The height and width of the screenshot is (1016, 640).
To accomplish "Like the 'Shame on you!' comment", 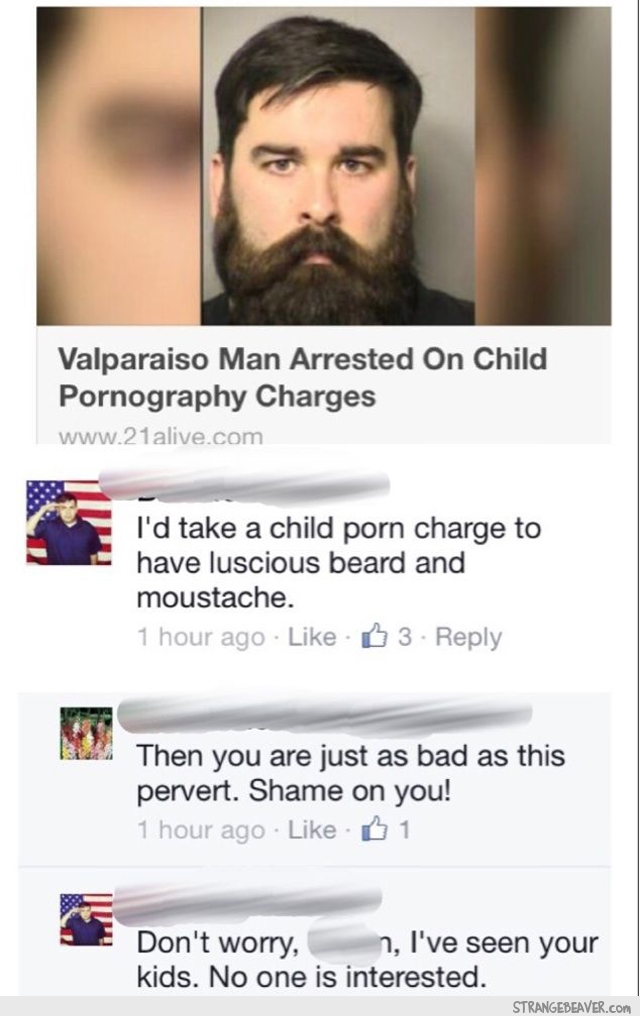I will (x=312, y=830).
